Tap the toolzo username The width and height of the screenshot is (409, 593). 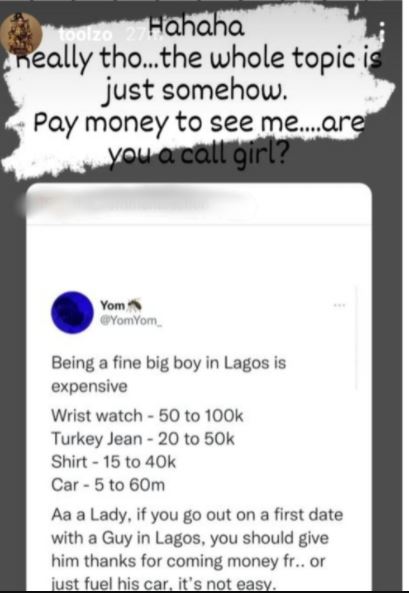86,35
